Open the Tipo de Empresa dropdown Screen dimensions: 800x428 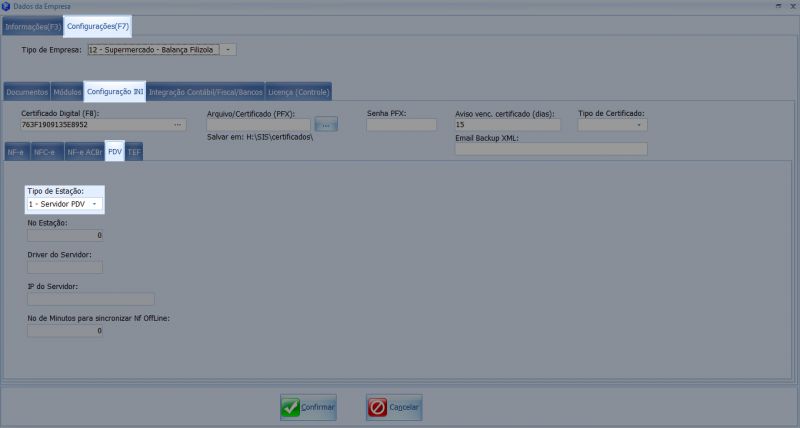click(x=228, y=49)
